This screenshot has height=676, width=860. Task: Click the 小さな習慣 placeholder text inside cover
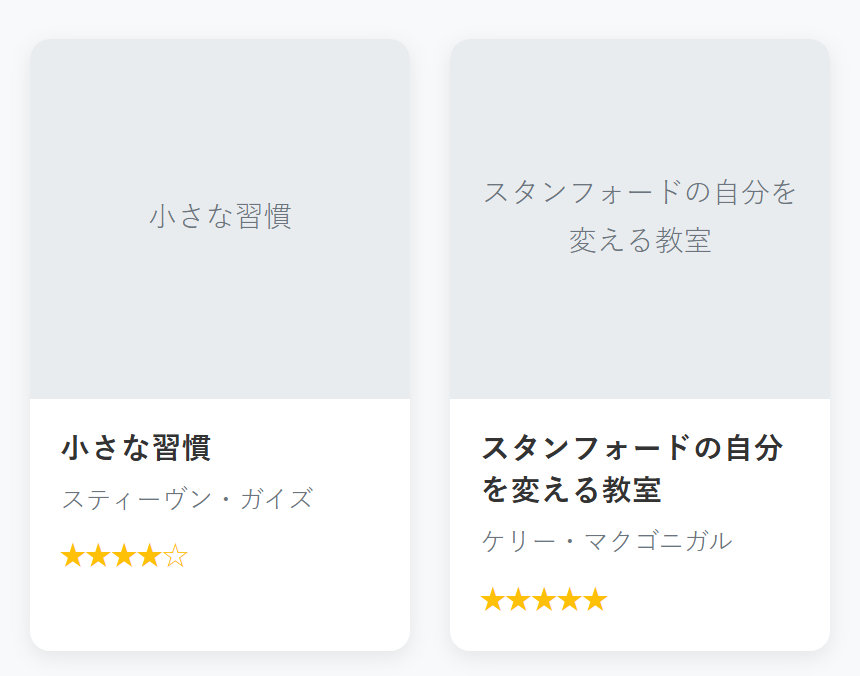pos(220,216)
